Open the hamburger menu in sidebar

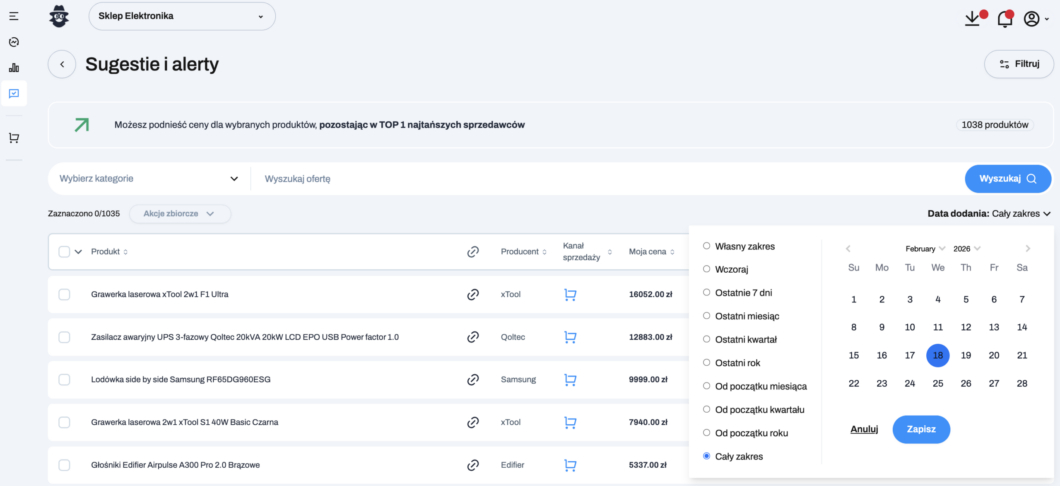(x=13, y=17)
